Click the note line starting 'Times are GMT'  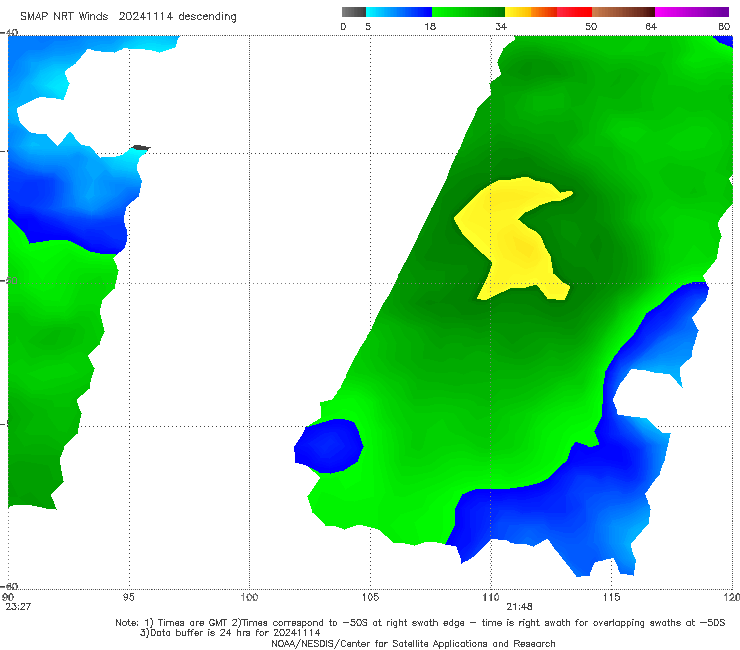420,623
